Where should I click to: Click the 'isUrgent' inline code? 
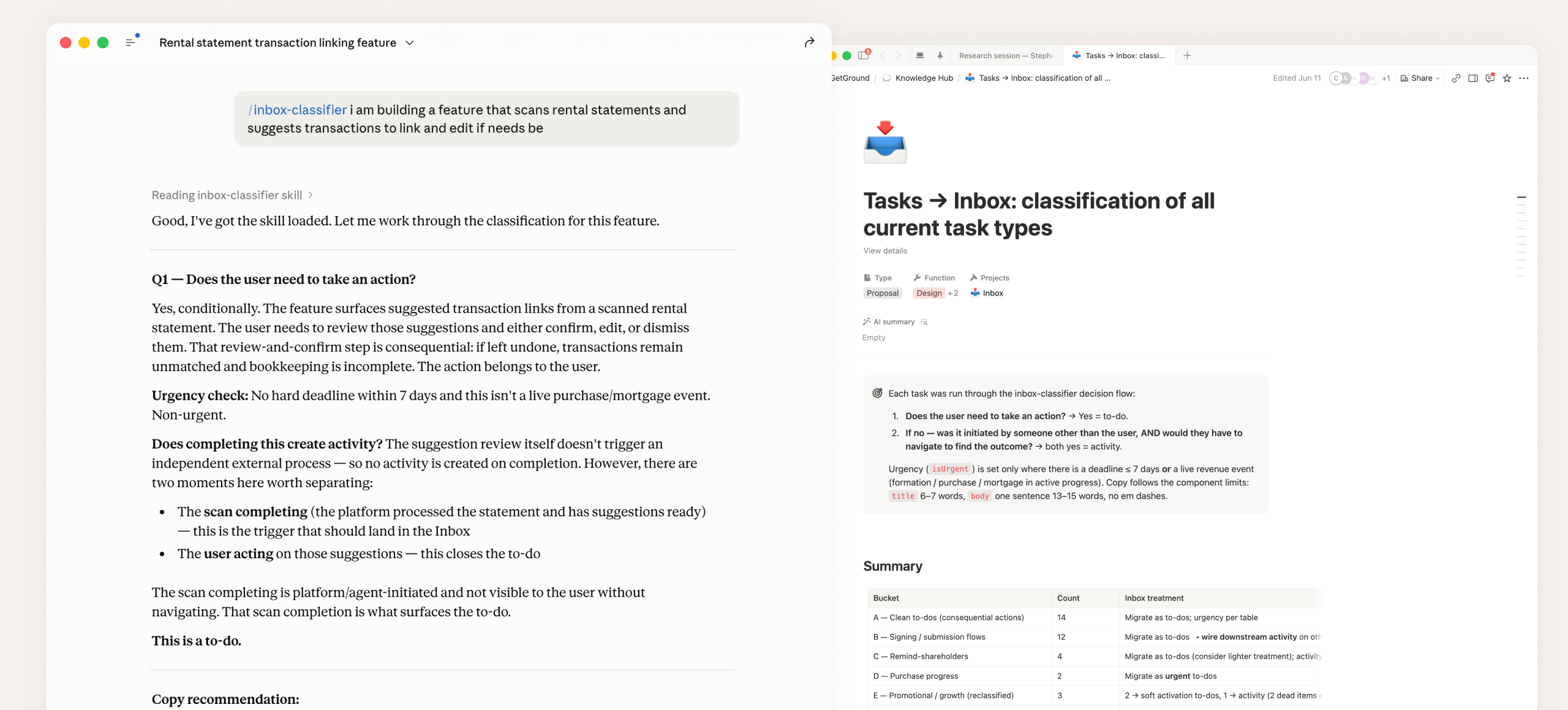(950, 469)
